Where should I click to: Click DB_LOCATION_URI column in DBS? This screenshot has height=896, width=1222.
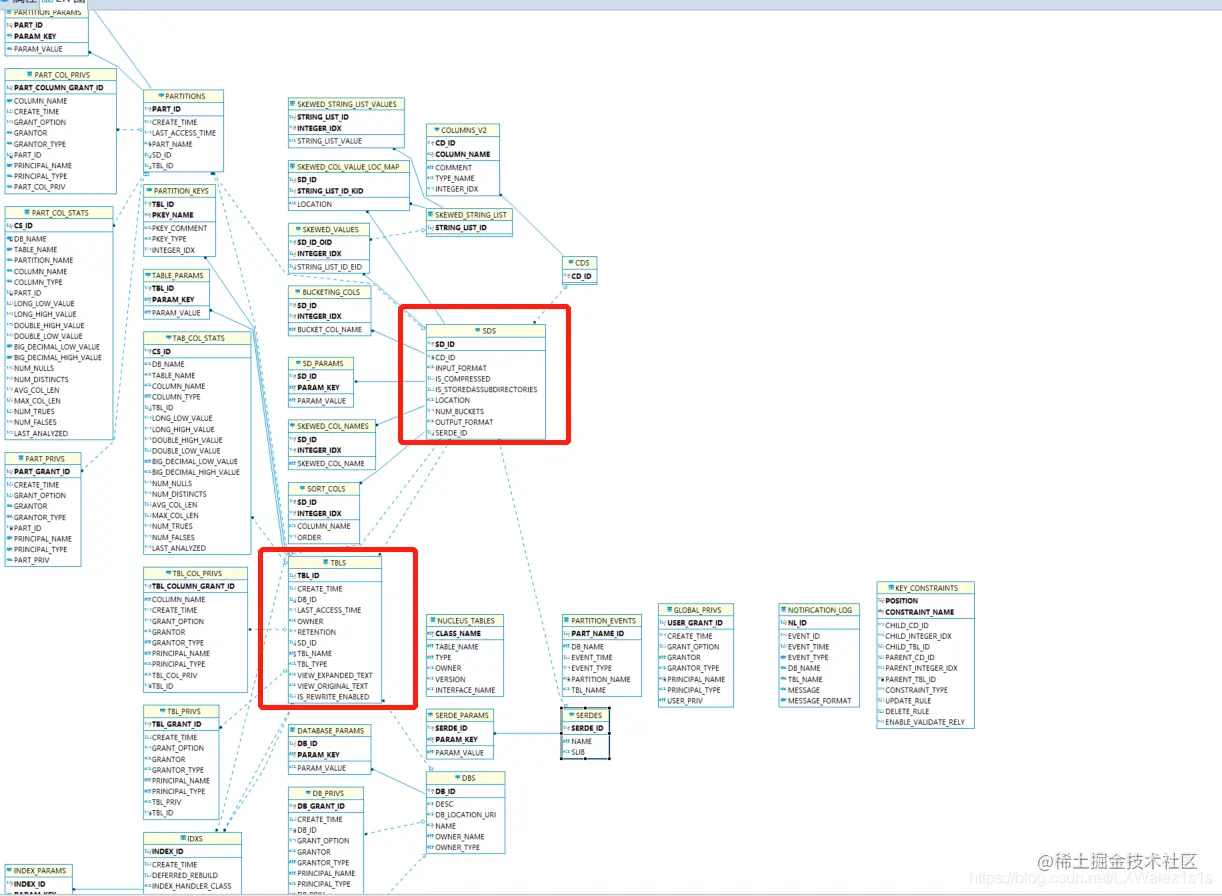465,815
